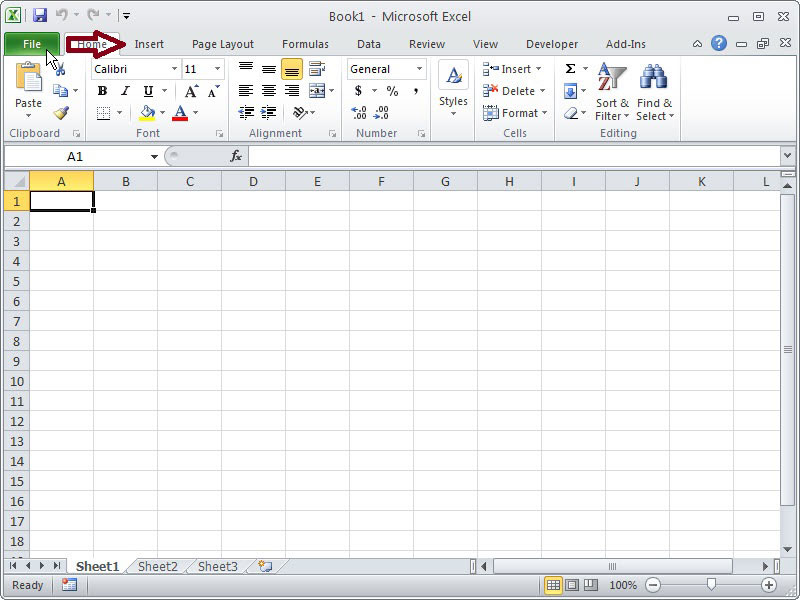
Task: Expand the Calibri font name dropdown
Action: [174, 69]
